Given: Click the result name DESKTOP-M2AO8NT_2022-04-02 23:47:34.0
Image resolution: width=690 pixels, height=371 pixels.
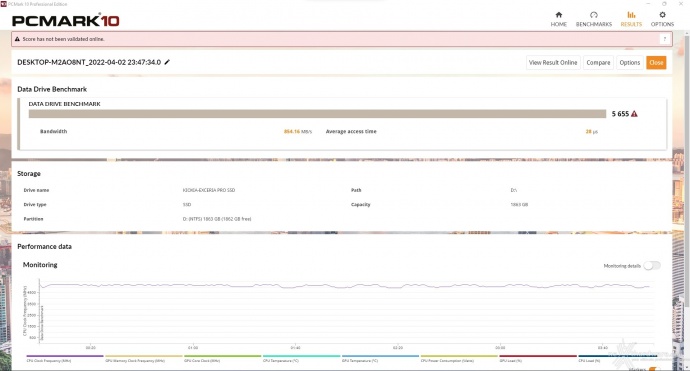Looking at the screenshot, I should tap(89, 62).
